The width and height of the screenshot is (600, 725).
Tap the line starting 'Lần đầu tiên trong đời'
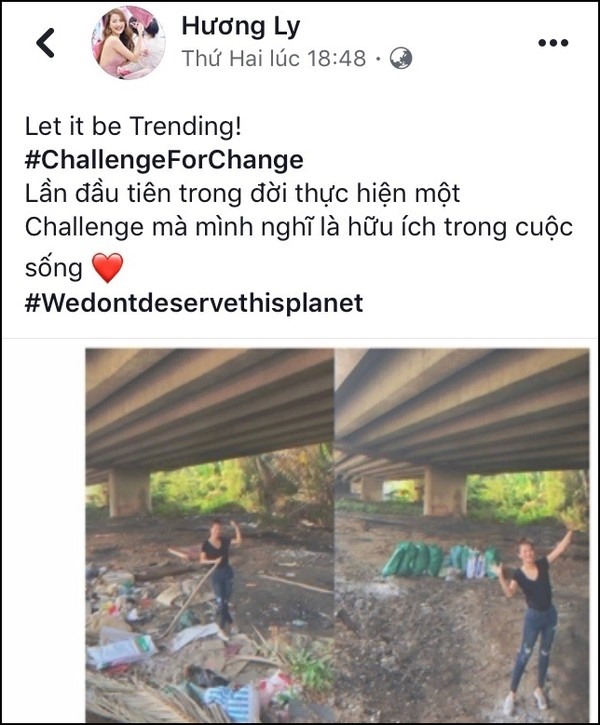[242, 194]
